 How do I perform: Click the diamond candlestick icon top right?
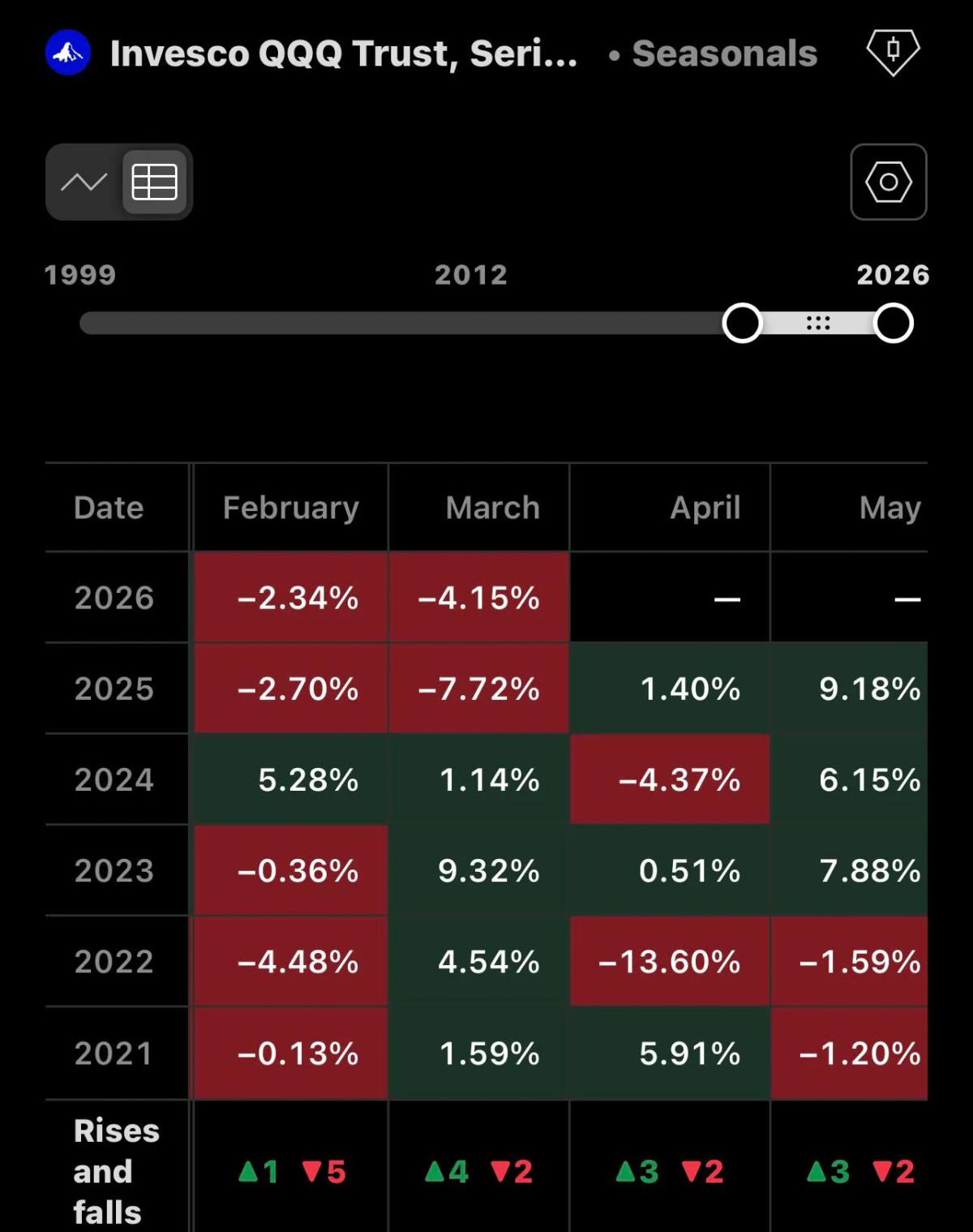[x=893, y=54]
